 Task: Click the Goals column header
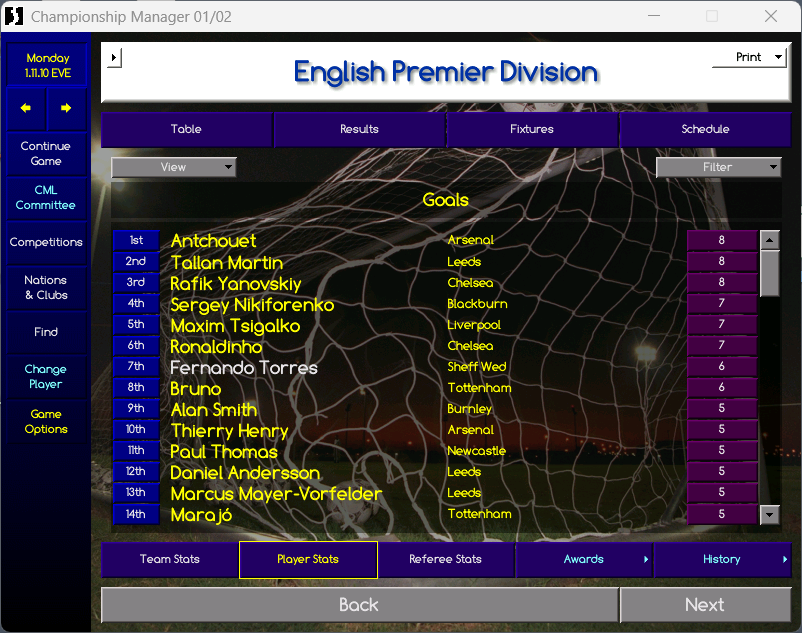pyautogui.click(x=445, y=200)
